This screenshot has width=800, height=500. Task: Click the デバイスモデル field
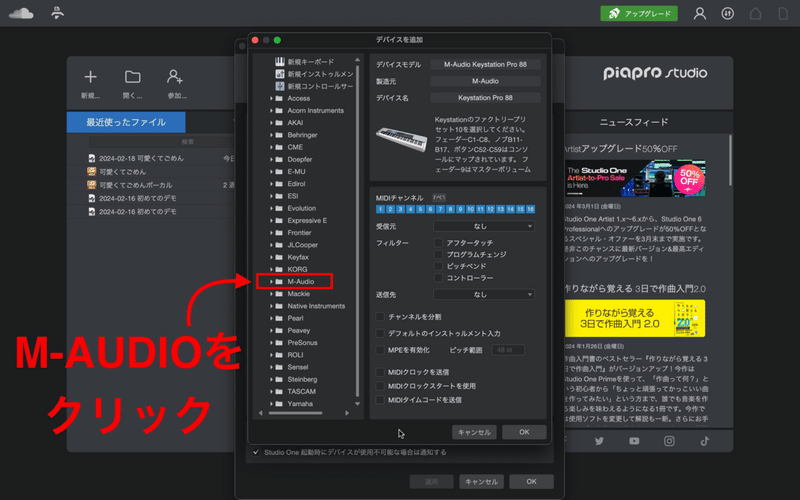click(485, 64)
